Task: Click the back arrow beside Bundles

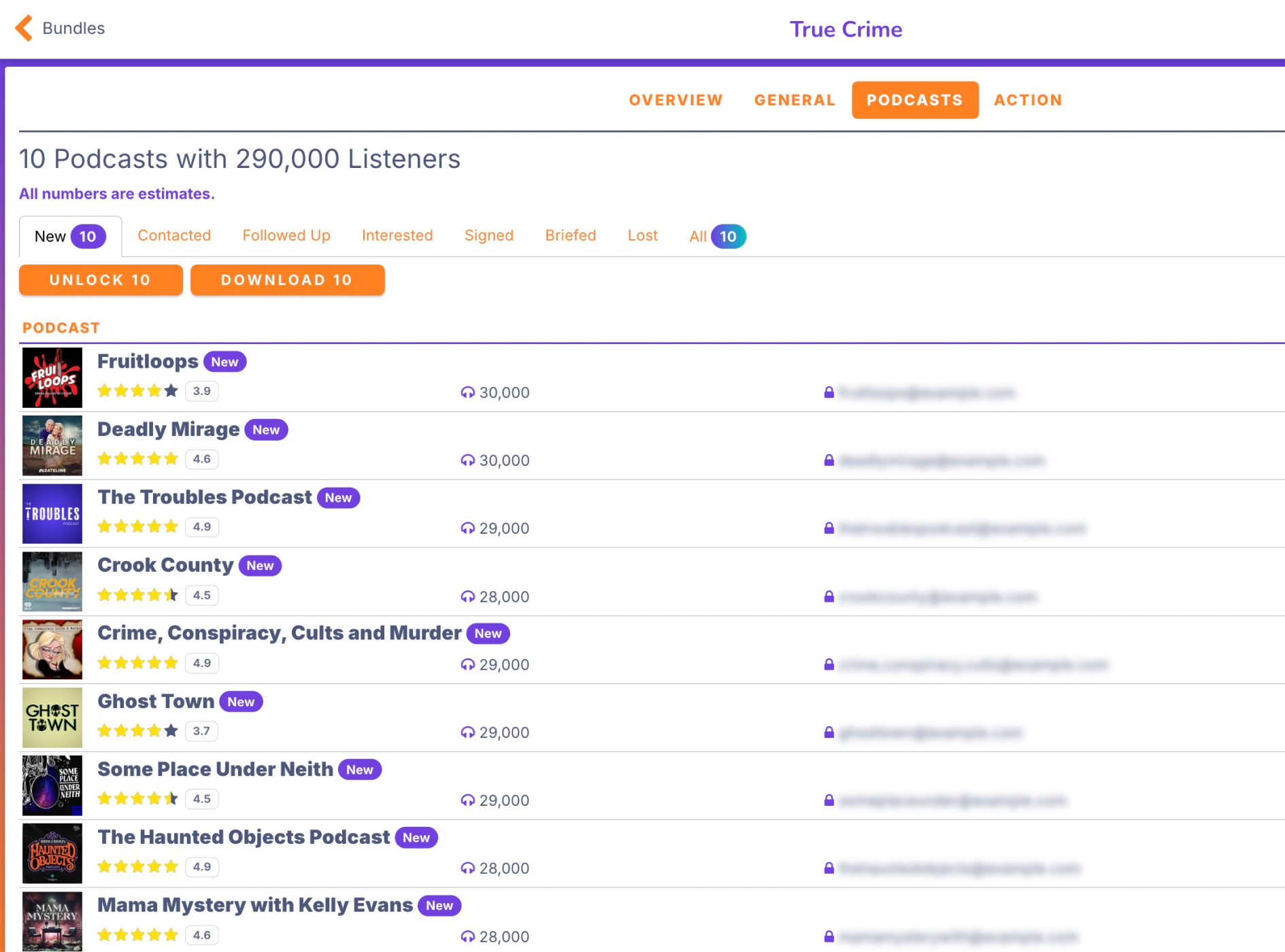Action: coord(24,29)
